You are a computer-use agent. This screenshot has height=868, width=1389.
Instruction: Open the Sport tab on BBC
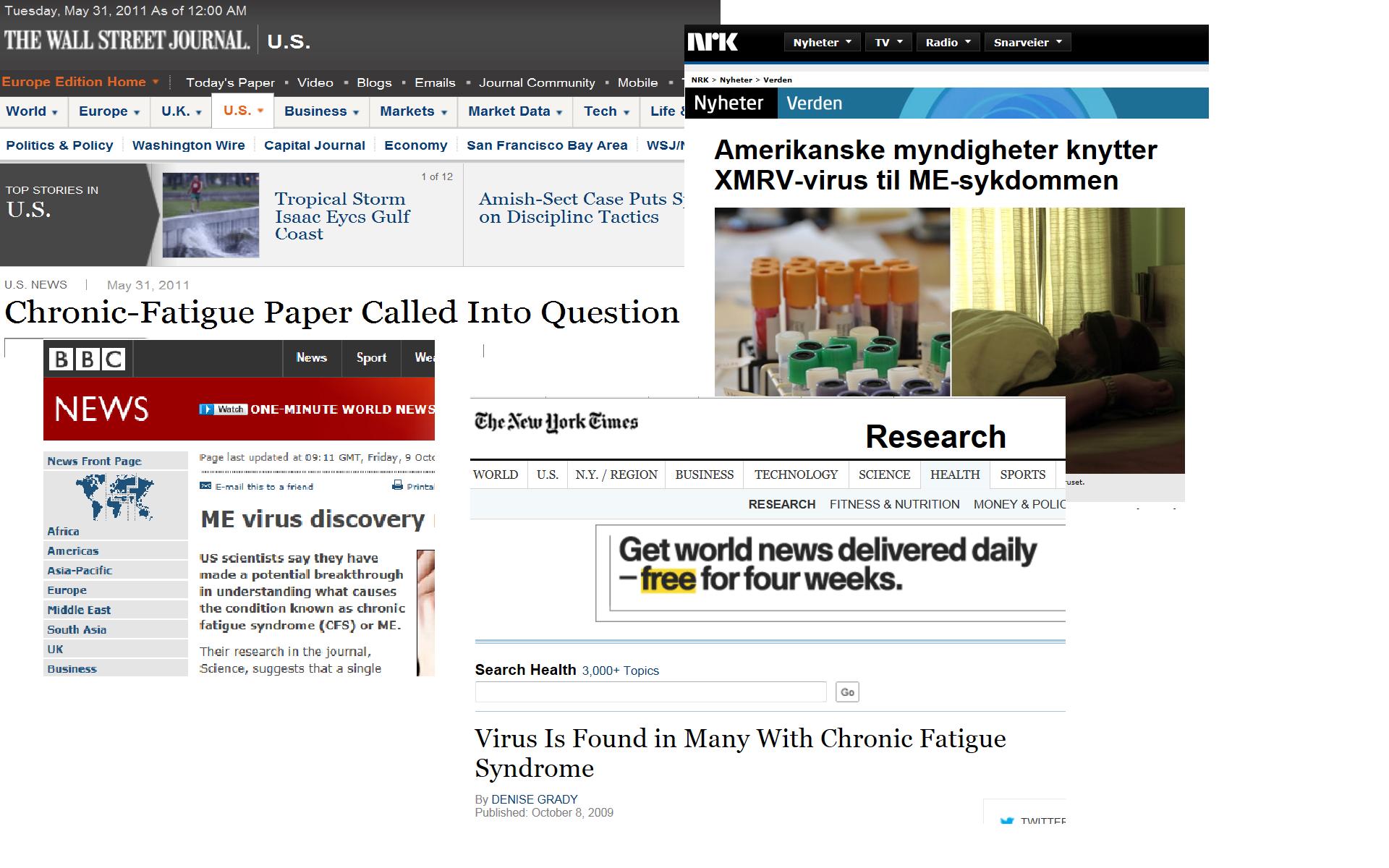tap(371, 358)
